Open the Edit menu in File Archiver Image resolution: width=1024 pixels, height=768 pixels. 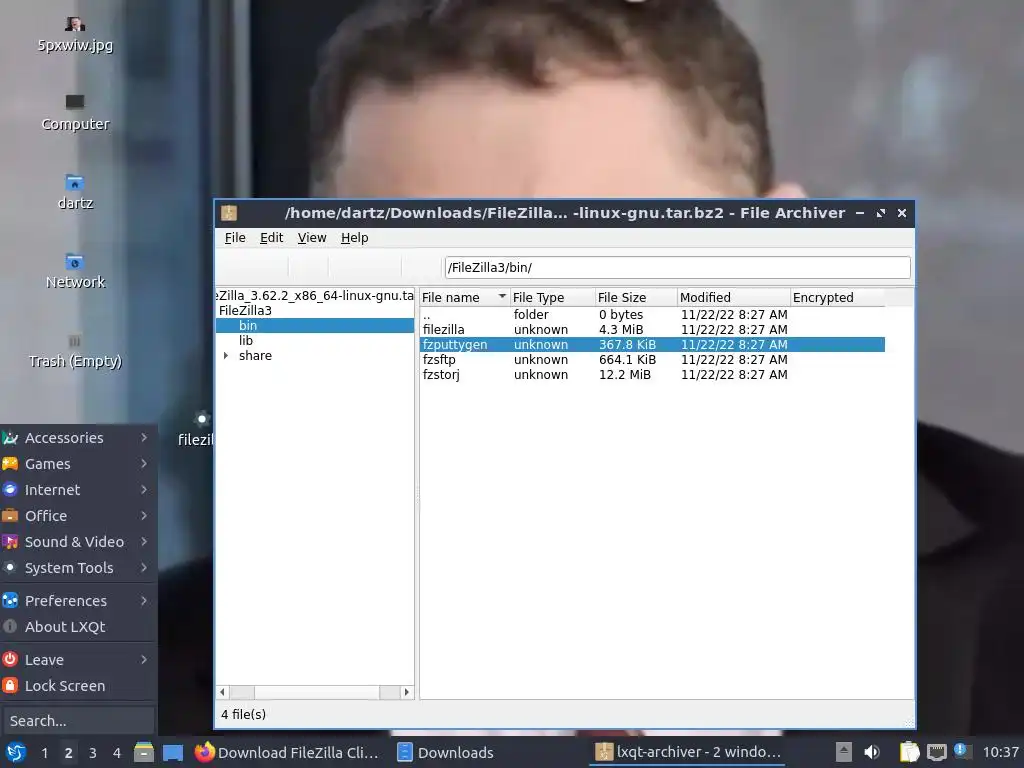[271, 238]
